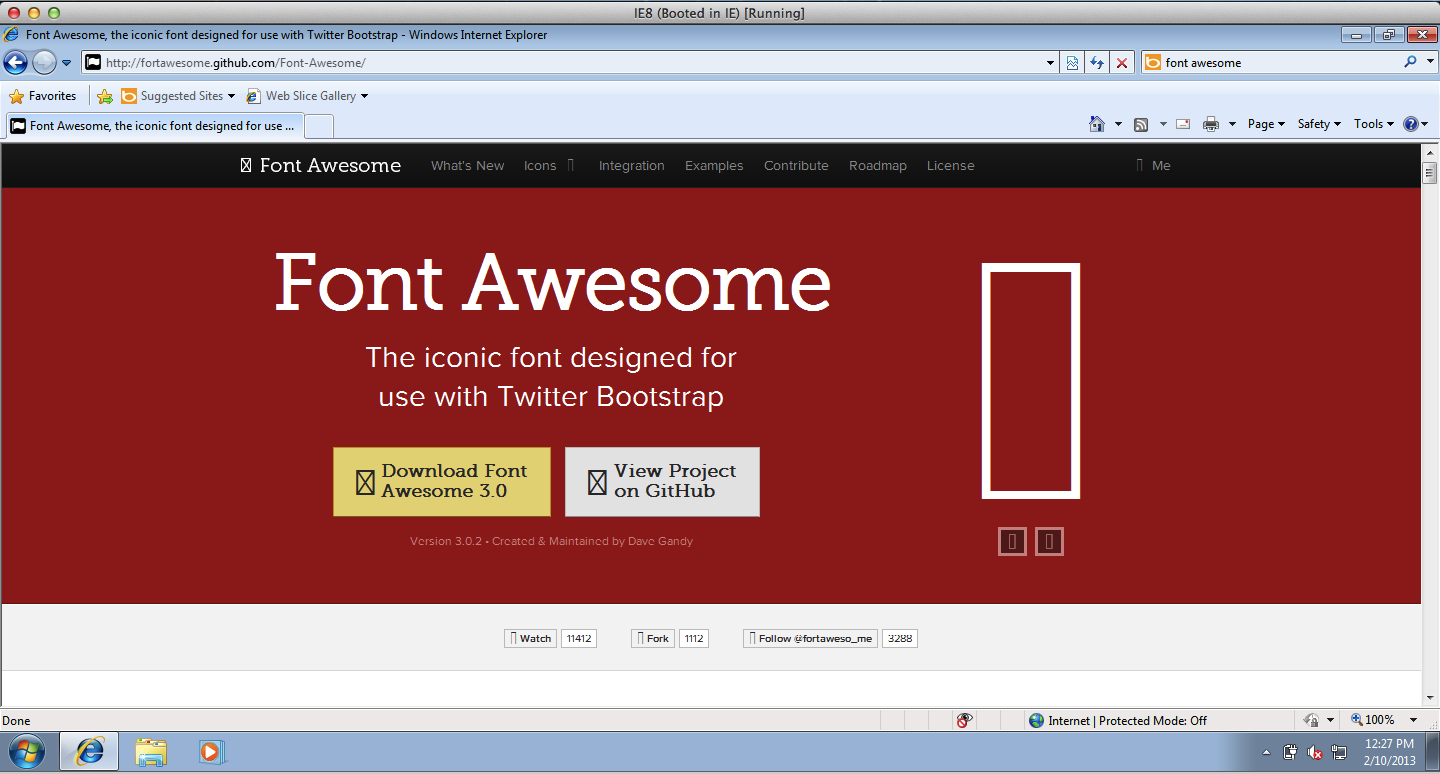Click the GitHub Fork button

653,638
